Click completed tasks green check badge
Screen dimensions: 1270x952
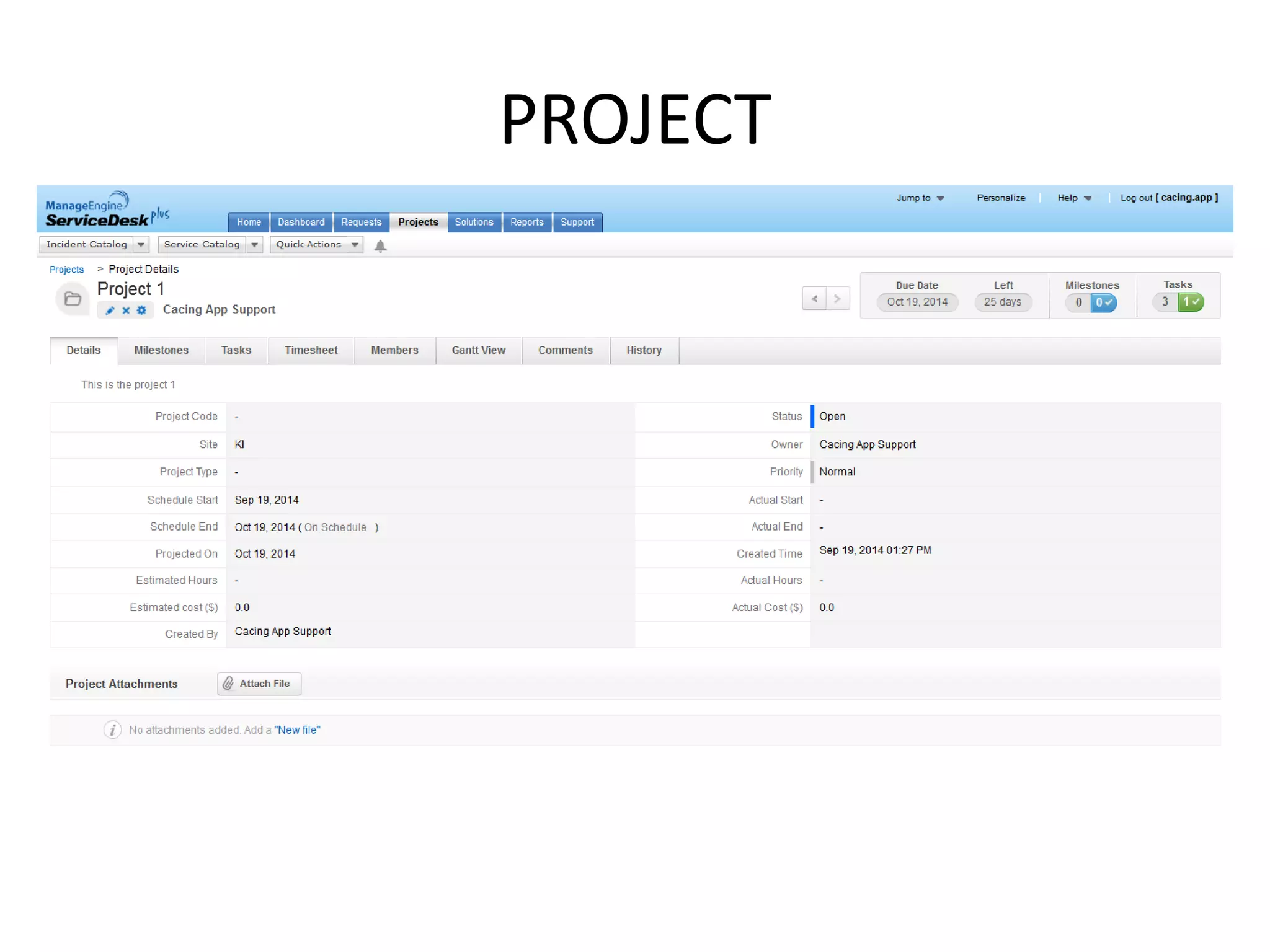(1191, 302)
